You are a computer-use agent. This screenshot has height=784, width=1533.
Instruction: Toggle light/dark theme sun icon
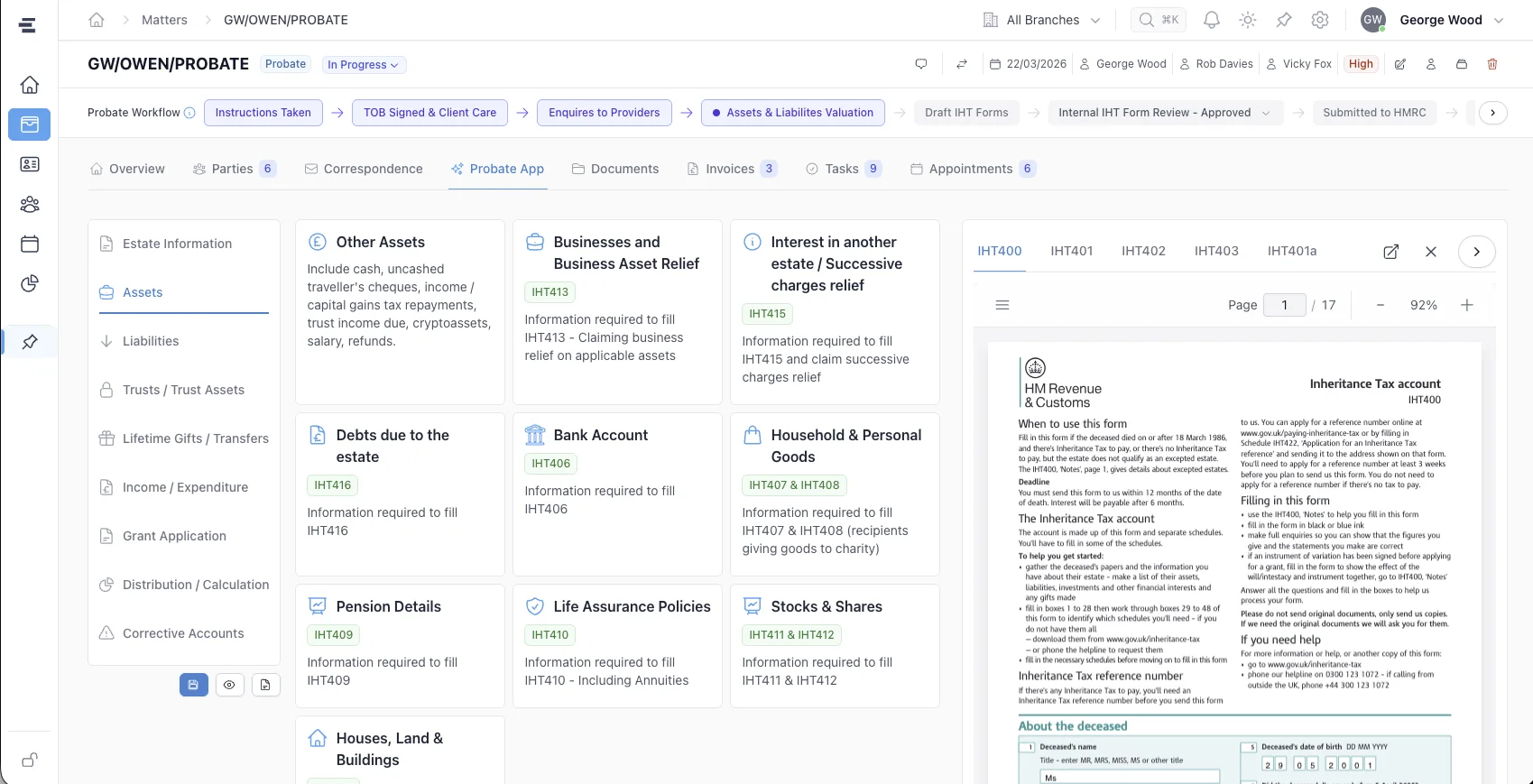pyautogui.click(x=1248, y=20)
